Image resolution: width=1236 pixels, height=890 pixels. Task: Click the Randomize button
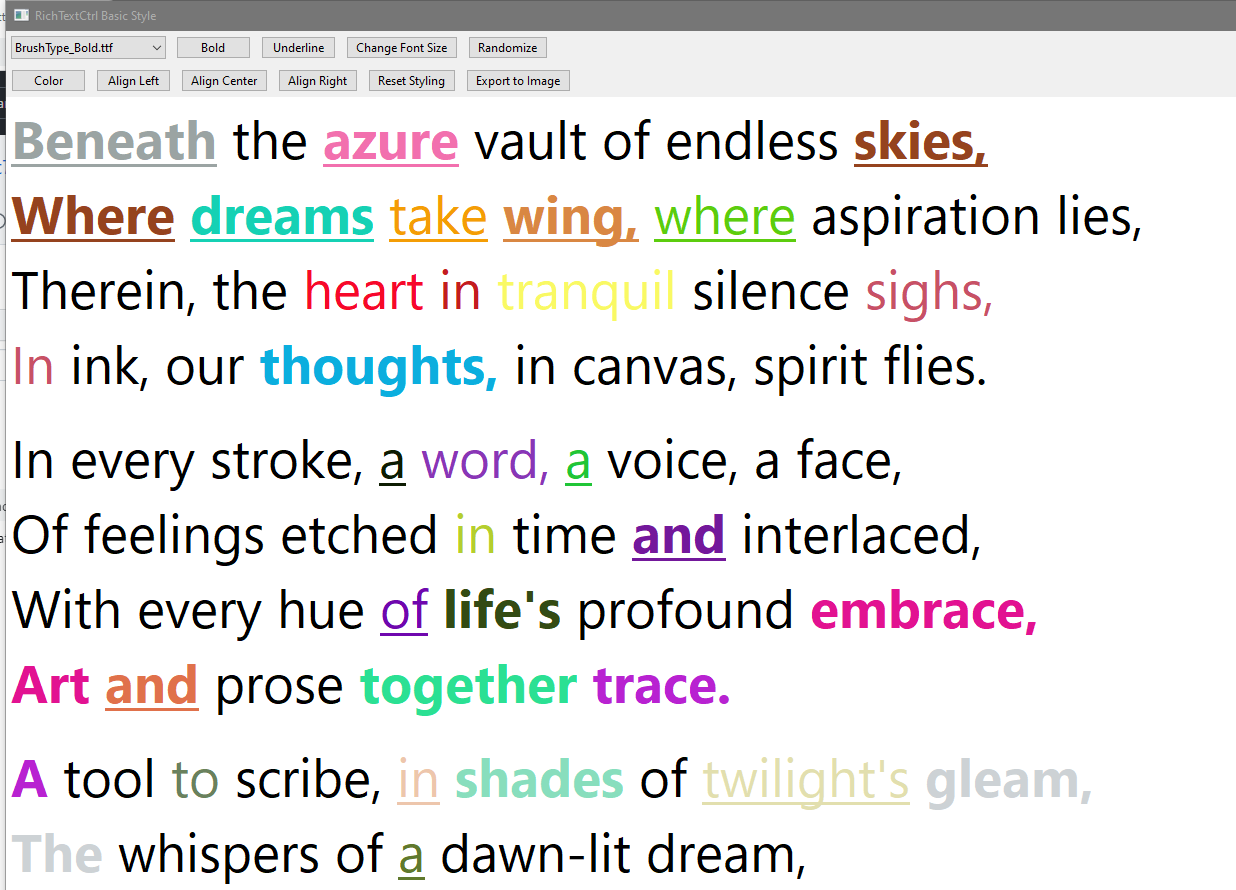[507, 47]
